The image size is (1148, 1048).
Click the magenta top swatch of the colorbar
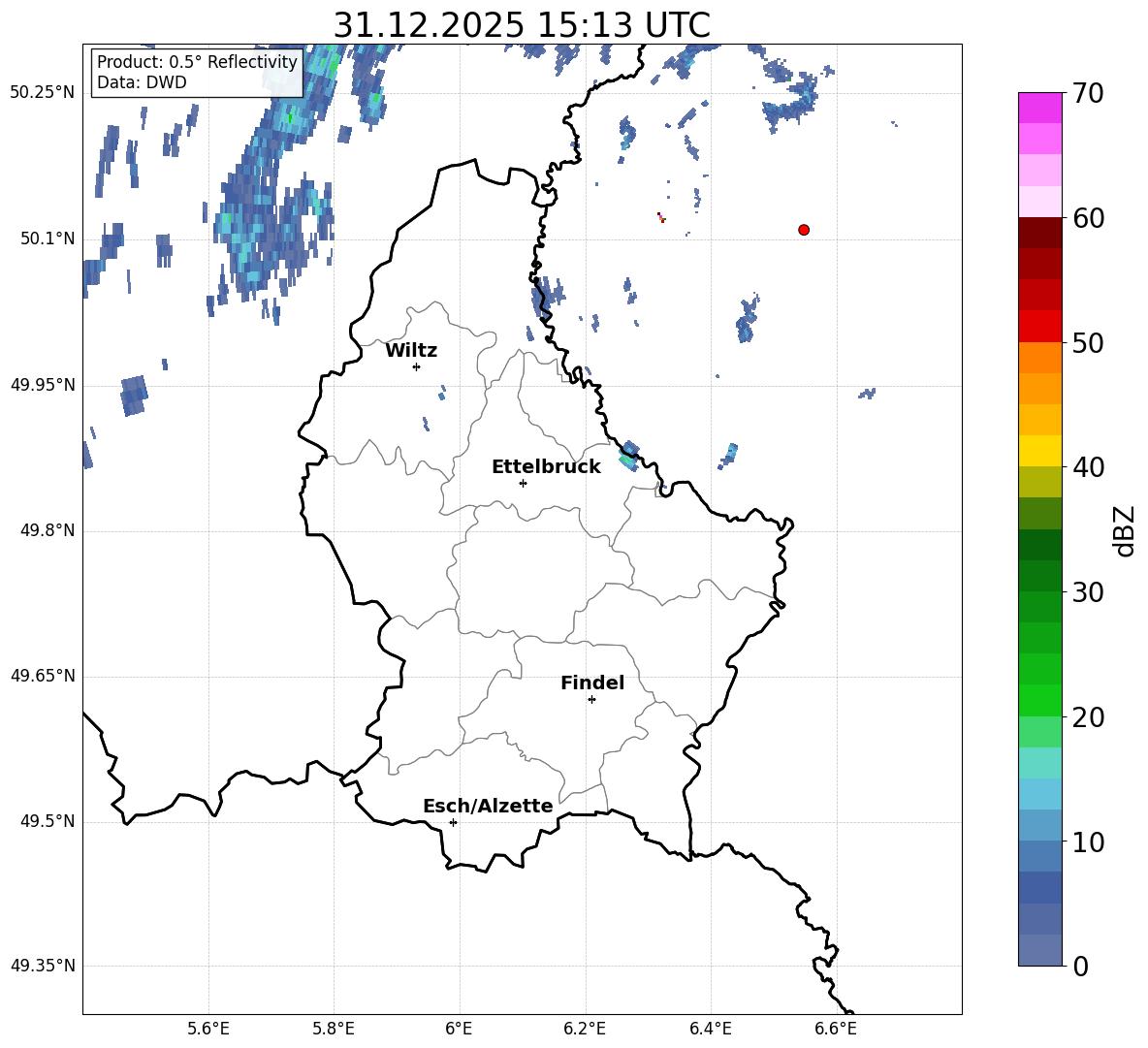point(1040,109)
